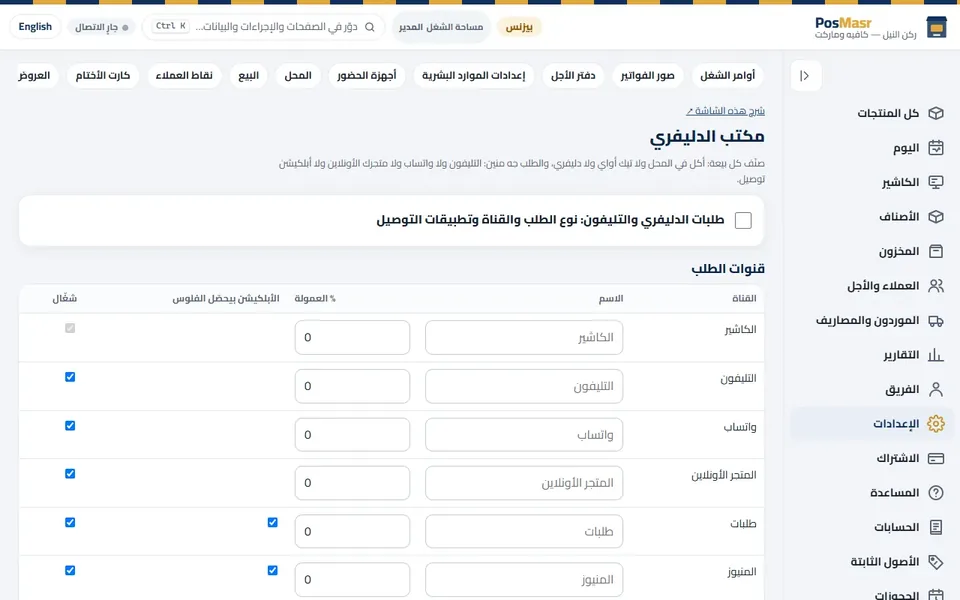Open الفريق person icon in sidebar

pos(936,389)
